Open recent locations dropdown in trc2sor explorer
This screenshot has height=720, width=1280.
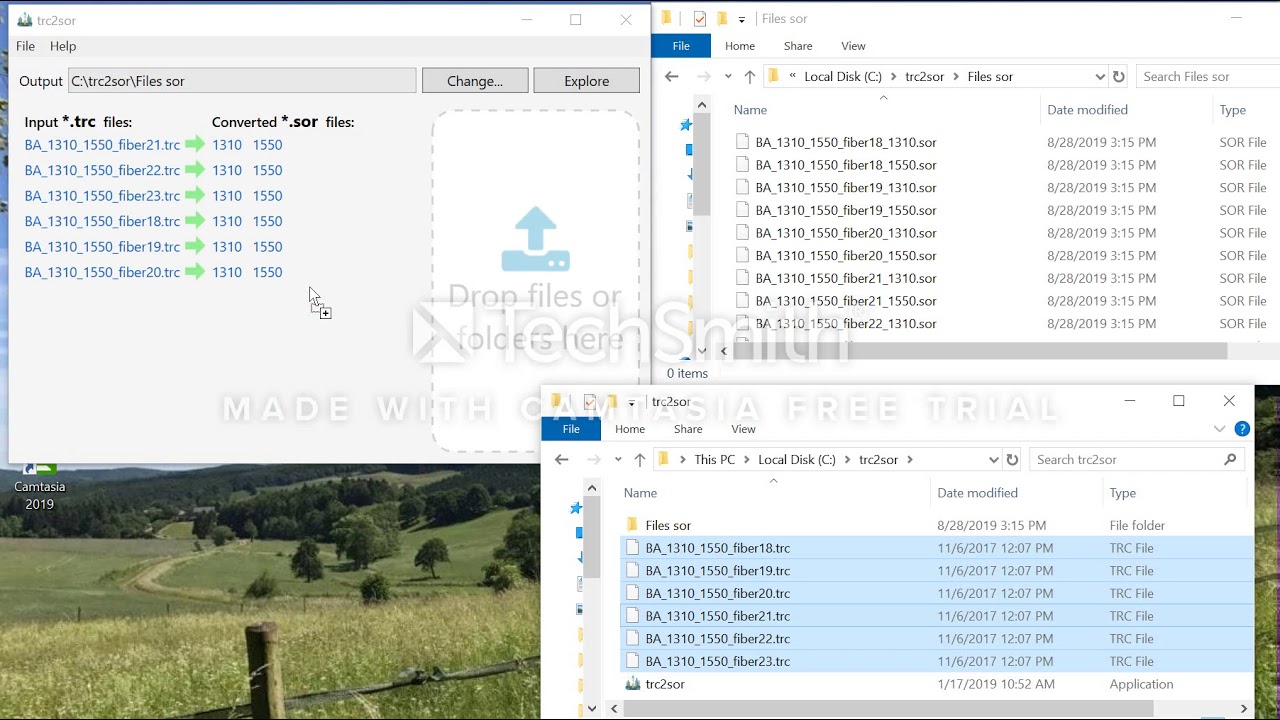[x=618, y=460]
